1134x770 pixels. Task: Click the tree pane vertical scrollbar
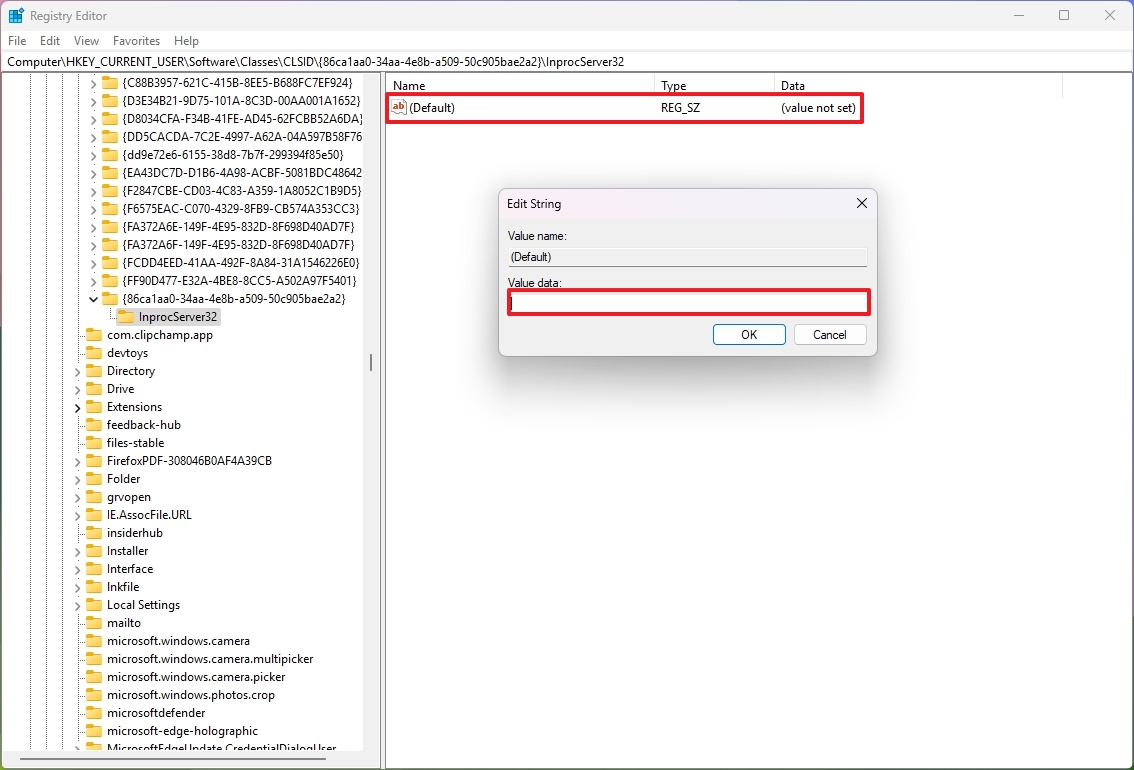click(x=371, y=362)
